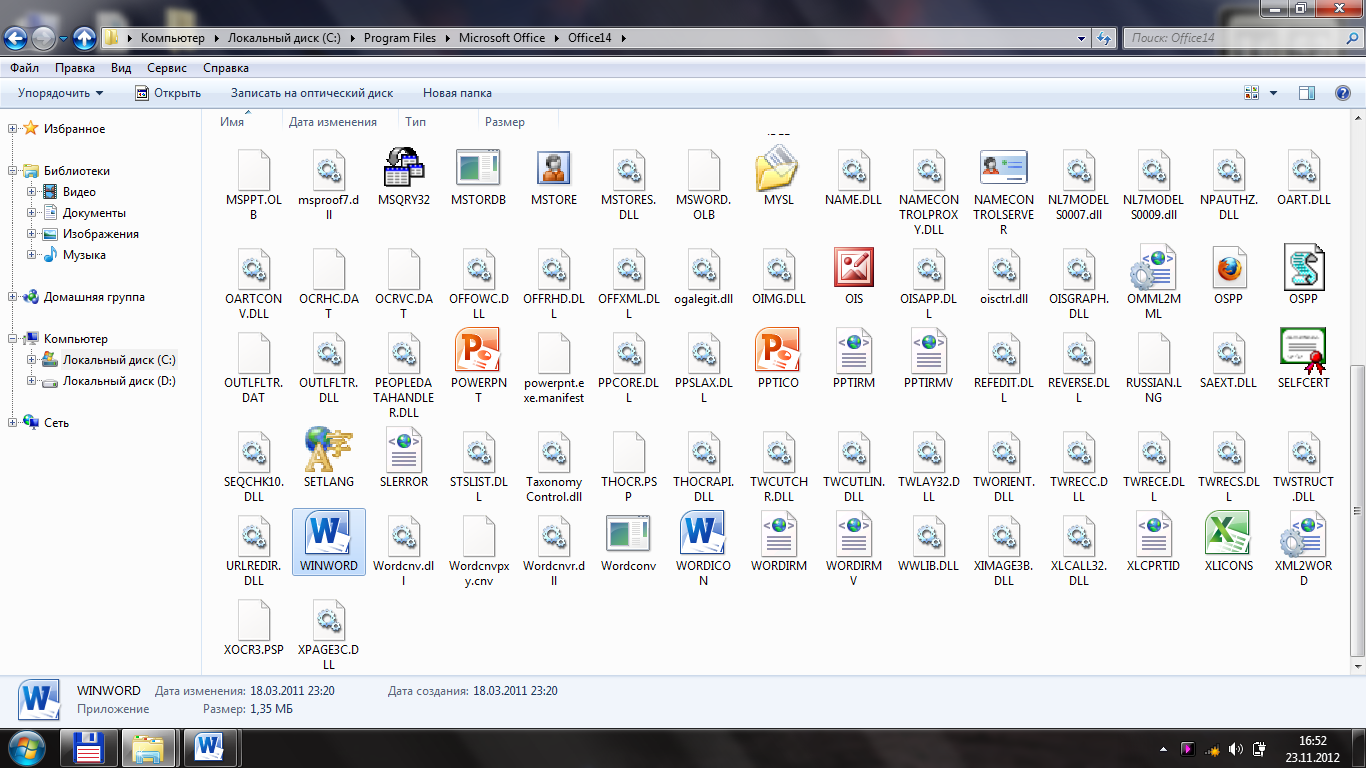Open the Сервис menu

coord(167,68)
